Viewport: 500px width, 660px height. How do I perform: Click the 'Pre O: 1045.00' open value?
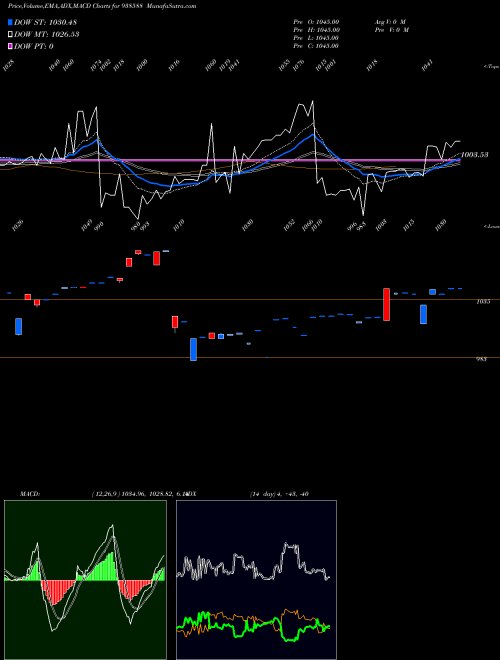pyautogui.click(x=316, y=21)
